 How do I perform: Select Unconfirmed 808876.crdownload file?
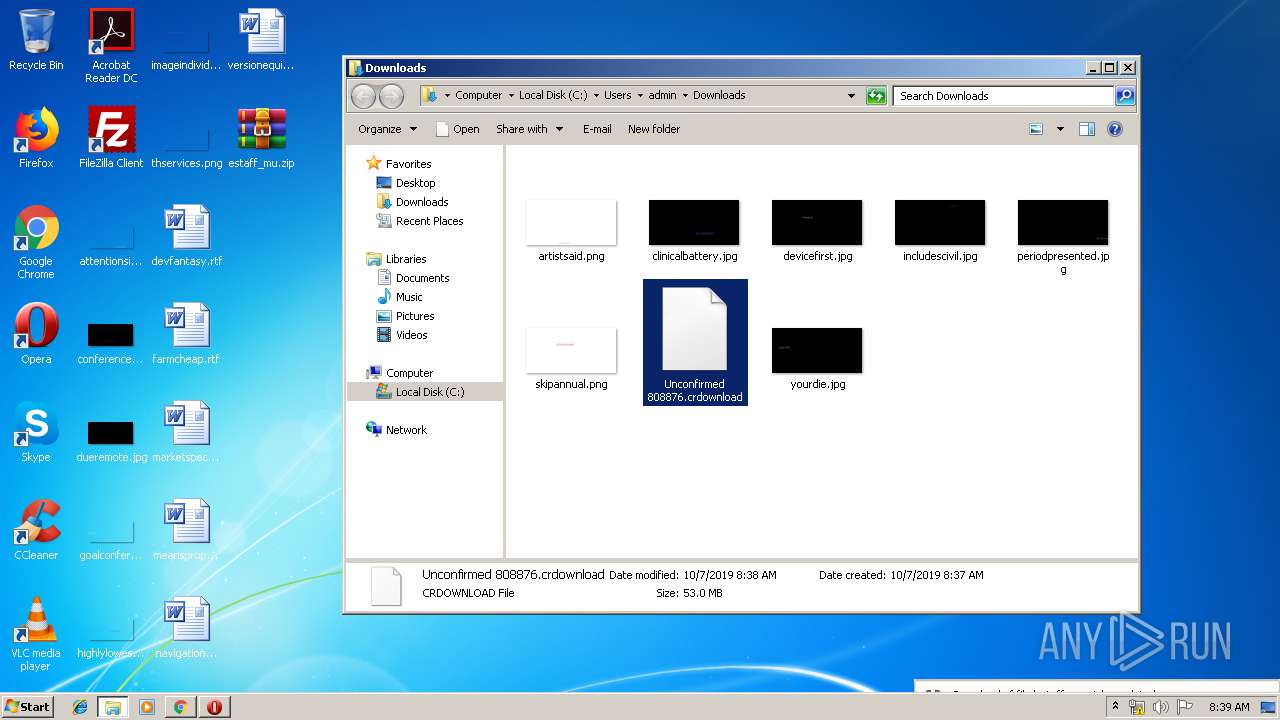pyautogui.click(x=695, y=343)
